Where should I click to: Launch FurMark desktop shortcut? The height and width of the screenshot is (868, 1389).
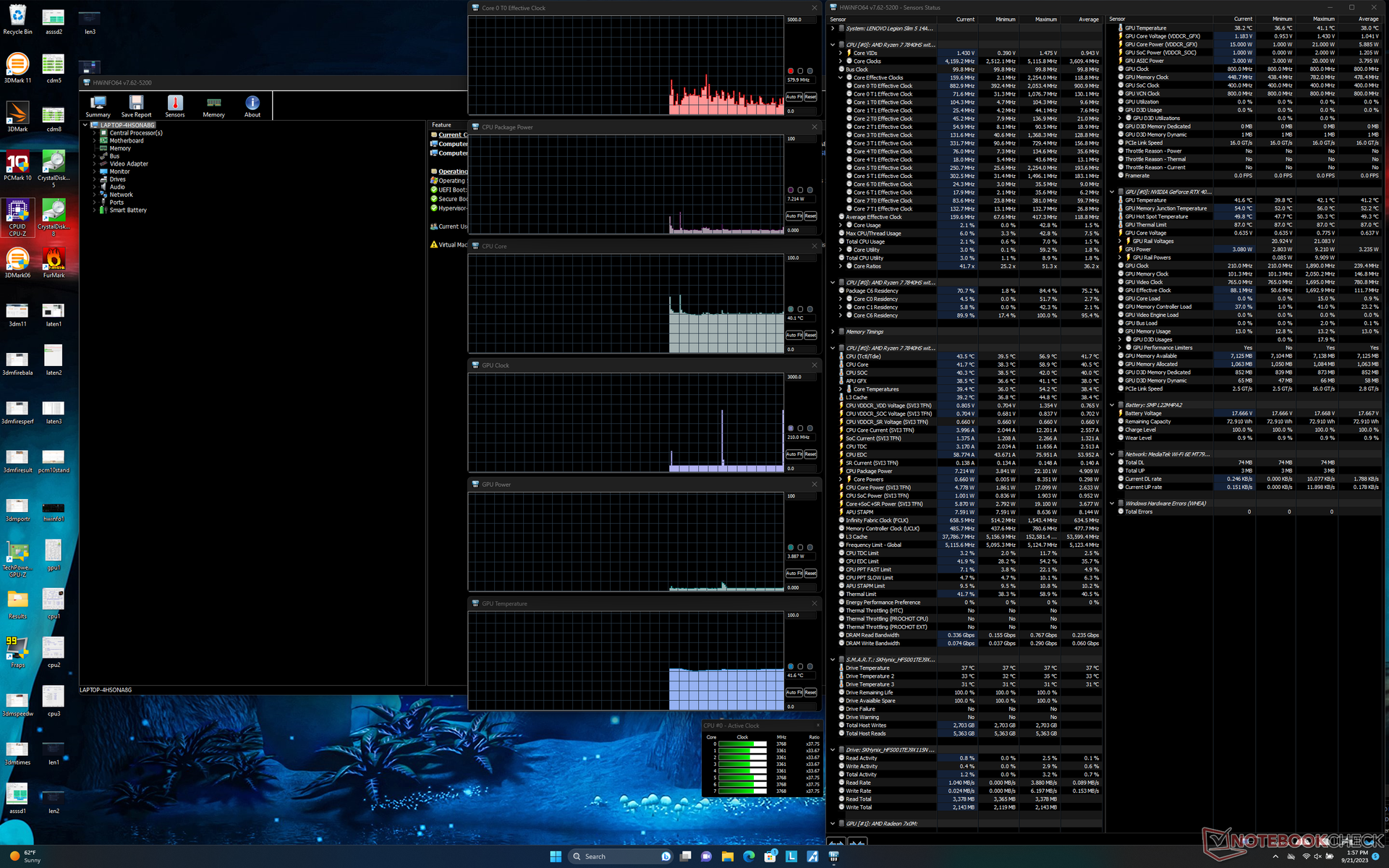(x=54, y=263)
